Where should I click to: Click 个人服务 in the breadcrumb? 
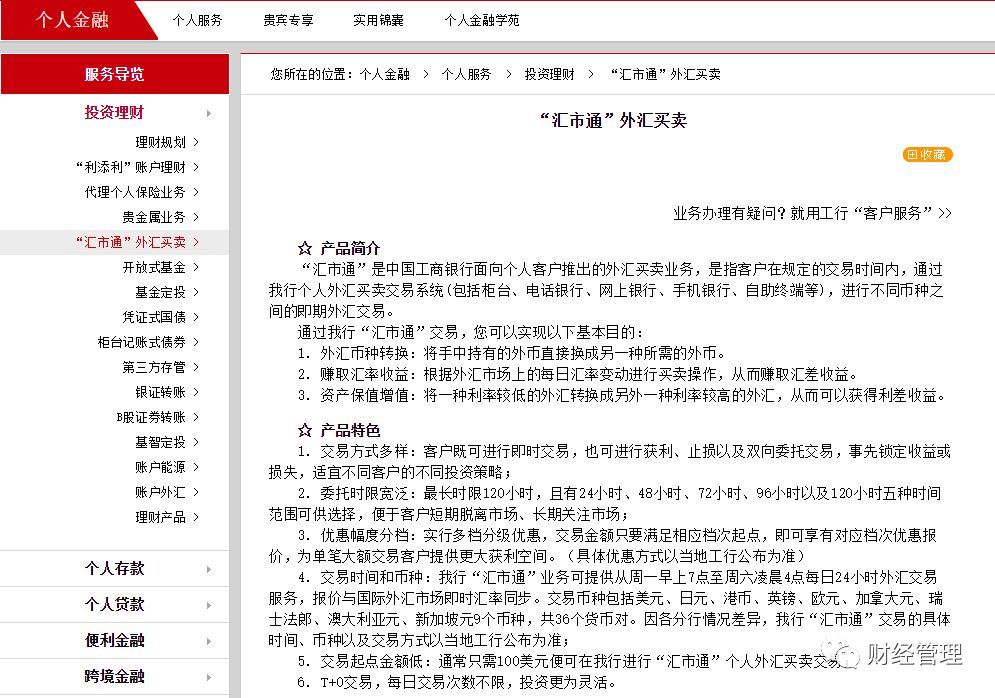pyautogui.click(x=466, y=74)
